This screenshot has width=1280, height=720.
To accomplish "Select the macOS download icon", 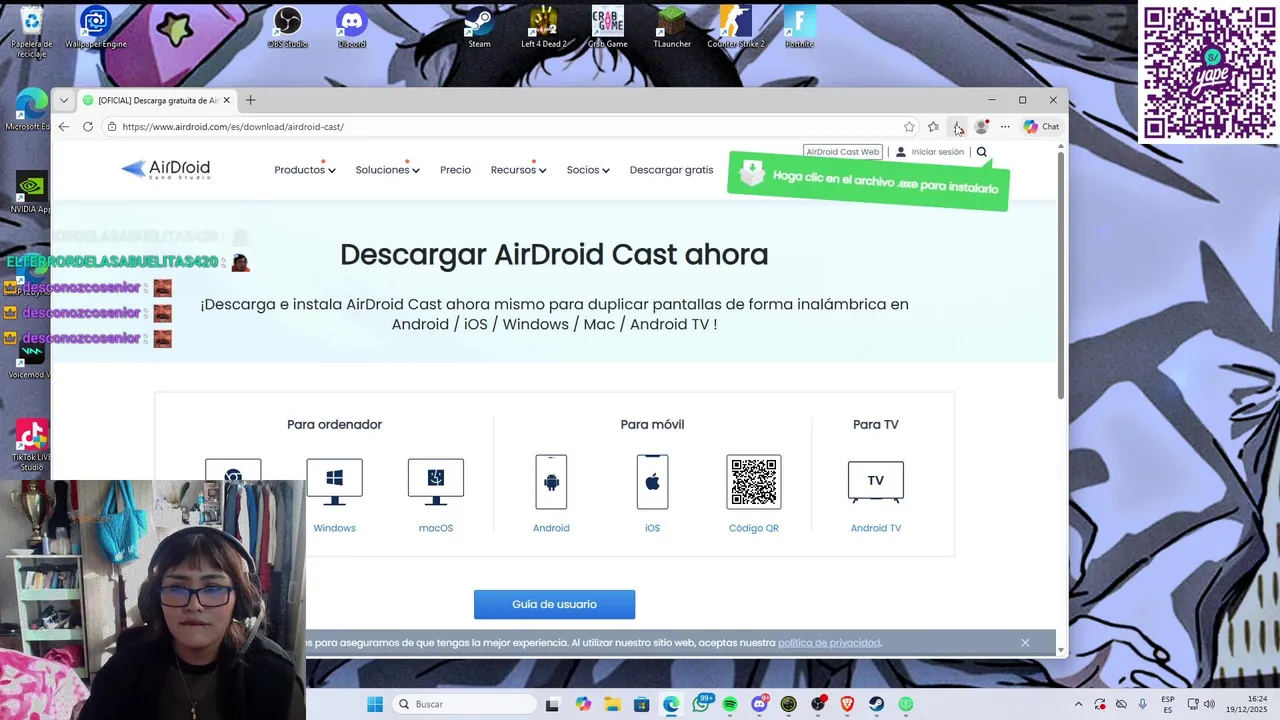I will 435,482.
